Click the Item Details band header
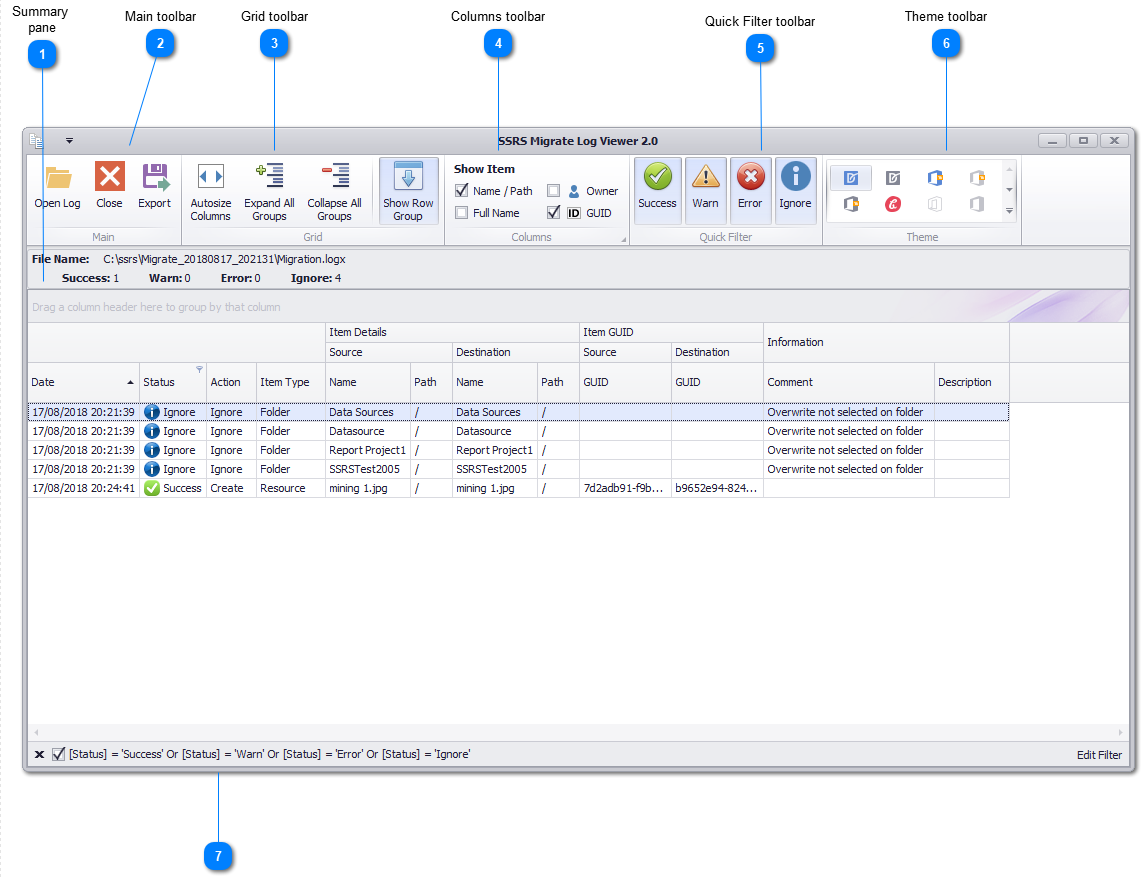Image resolution: width=1141 pixels, height=877 pixels. coord(452,332)
